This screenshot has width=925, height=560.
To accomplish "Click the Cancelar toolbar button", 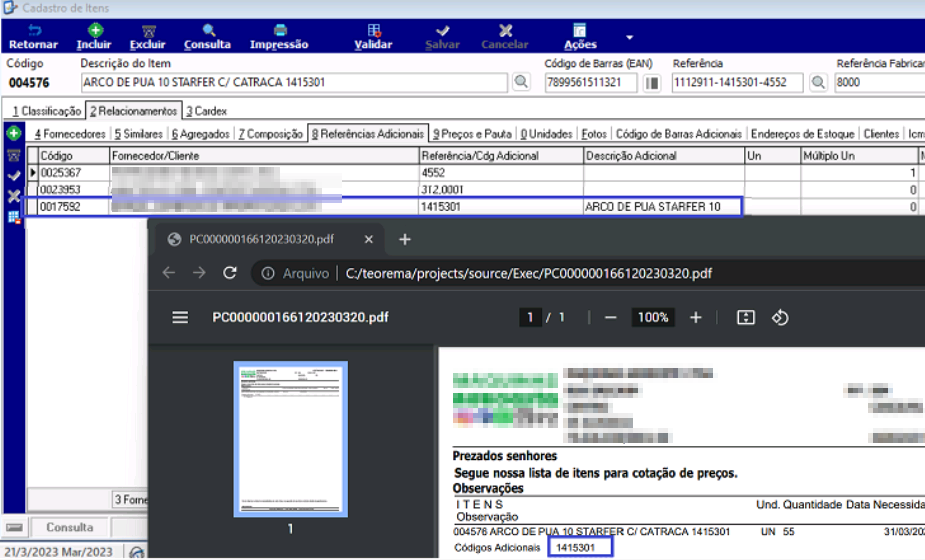I will click(x=505, y=37).
